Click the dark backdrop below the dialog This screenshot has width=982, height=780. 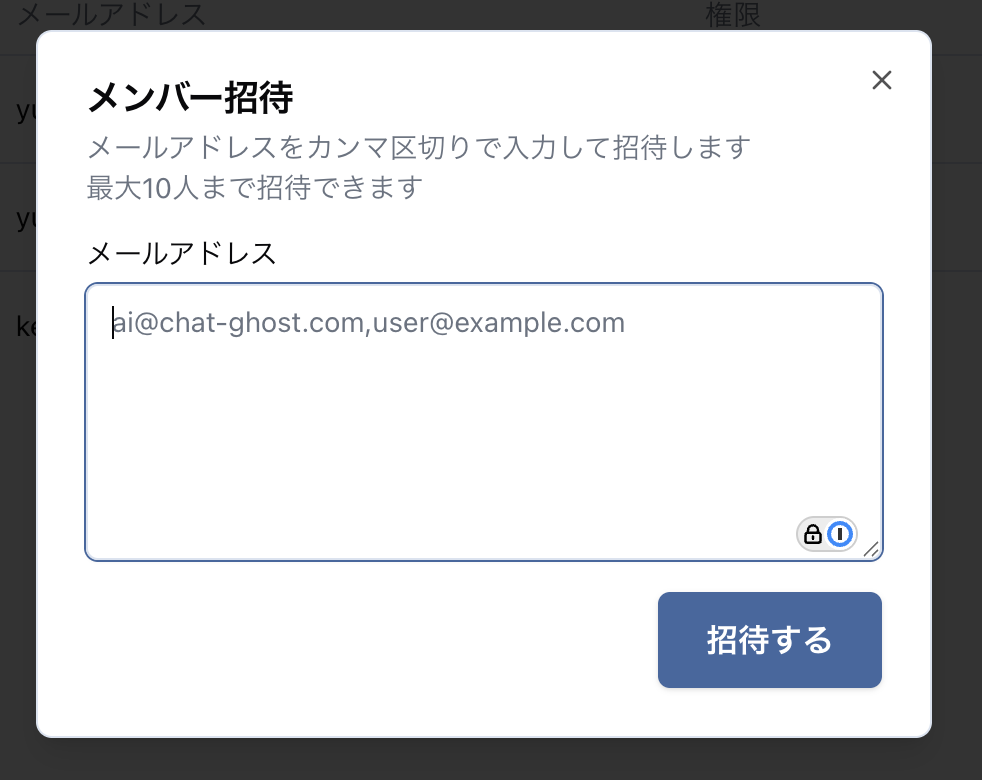point(491,759)
